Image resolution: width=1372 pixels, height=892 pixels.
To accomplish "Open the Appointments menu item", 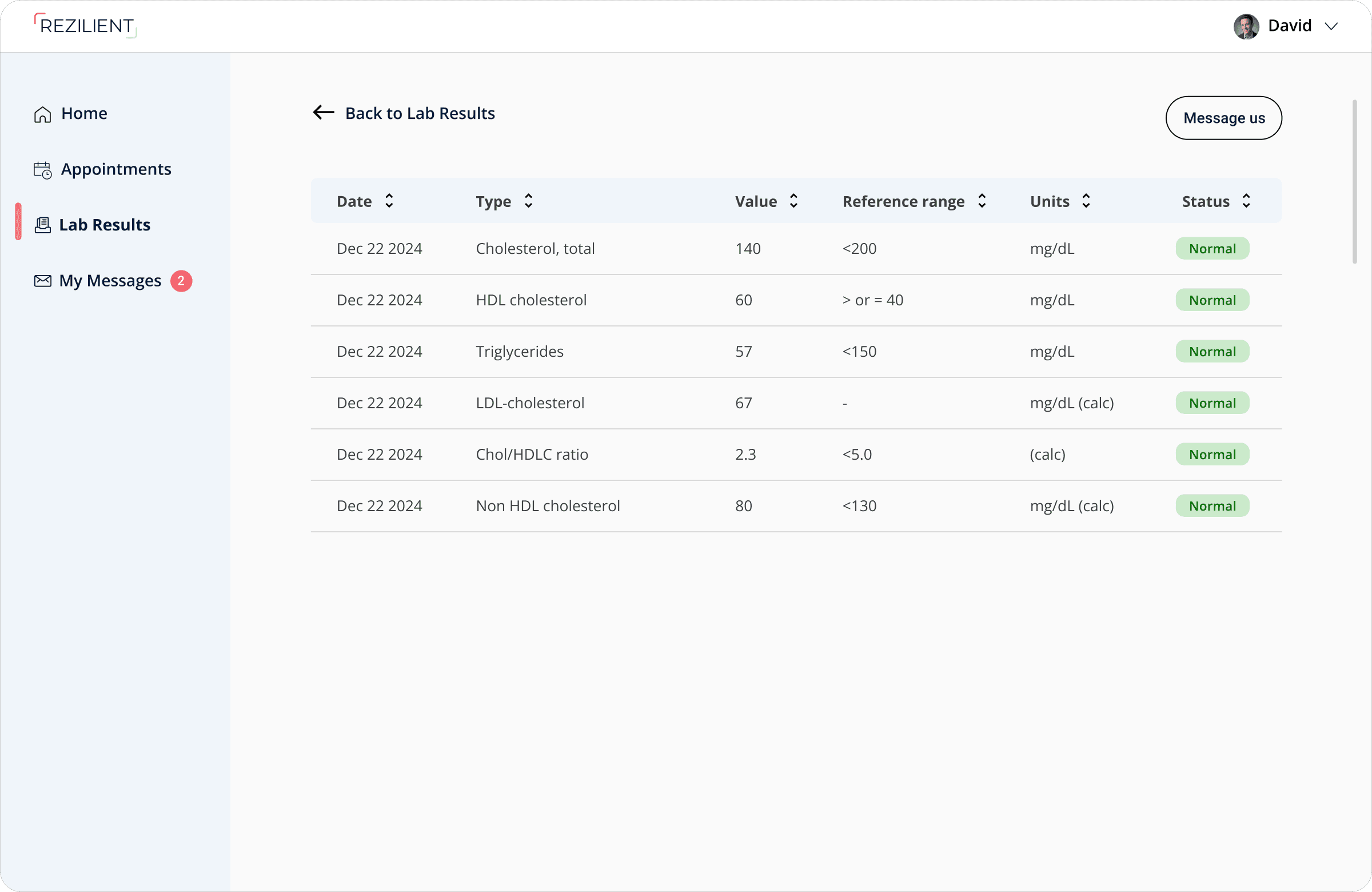I will 116,169.
